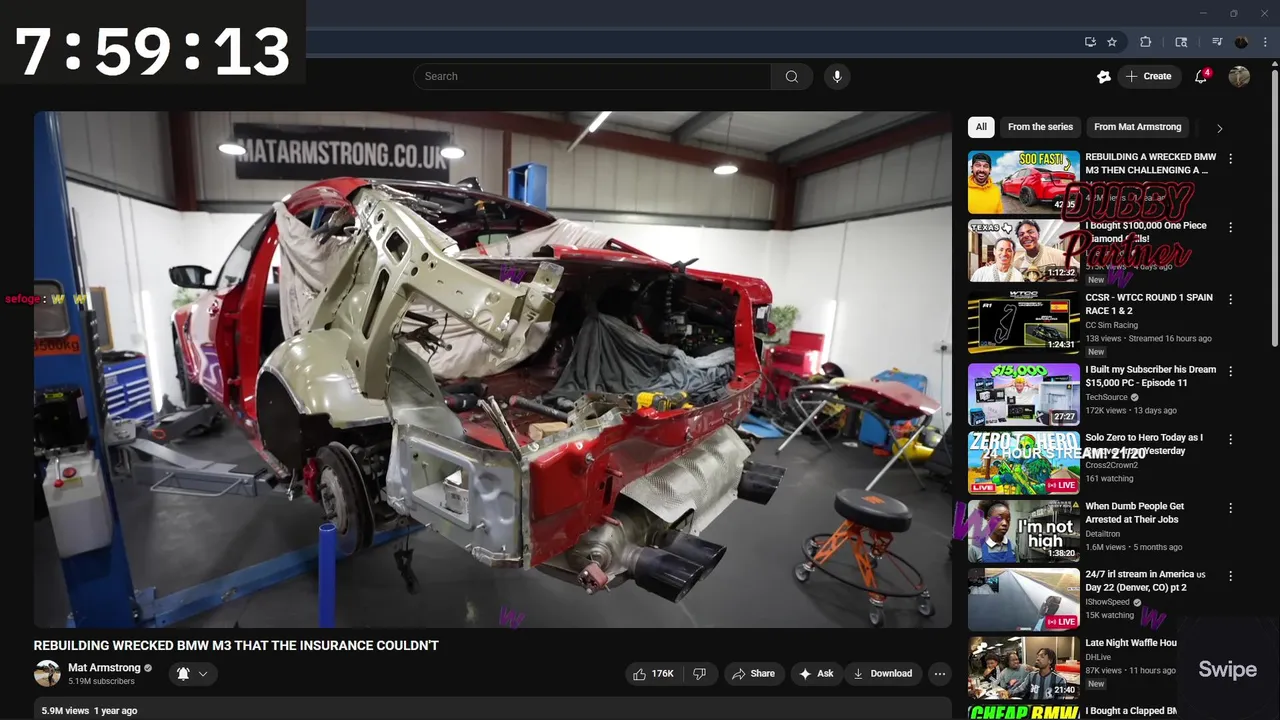Select the From Mat Armstrong chip
1280x720 pixels.
click(x=1137, y=127)
